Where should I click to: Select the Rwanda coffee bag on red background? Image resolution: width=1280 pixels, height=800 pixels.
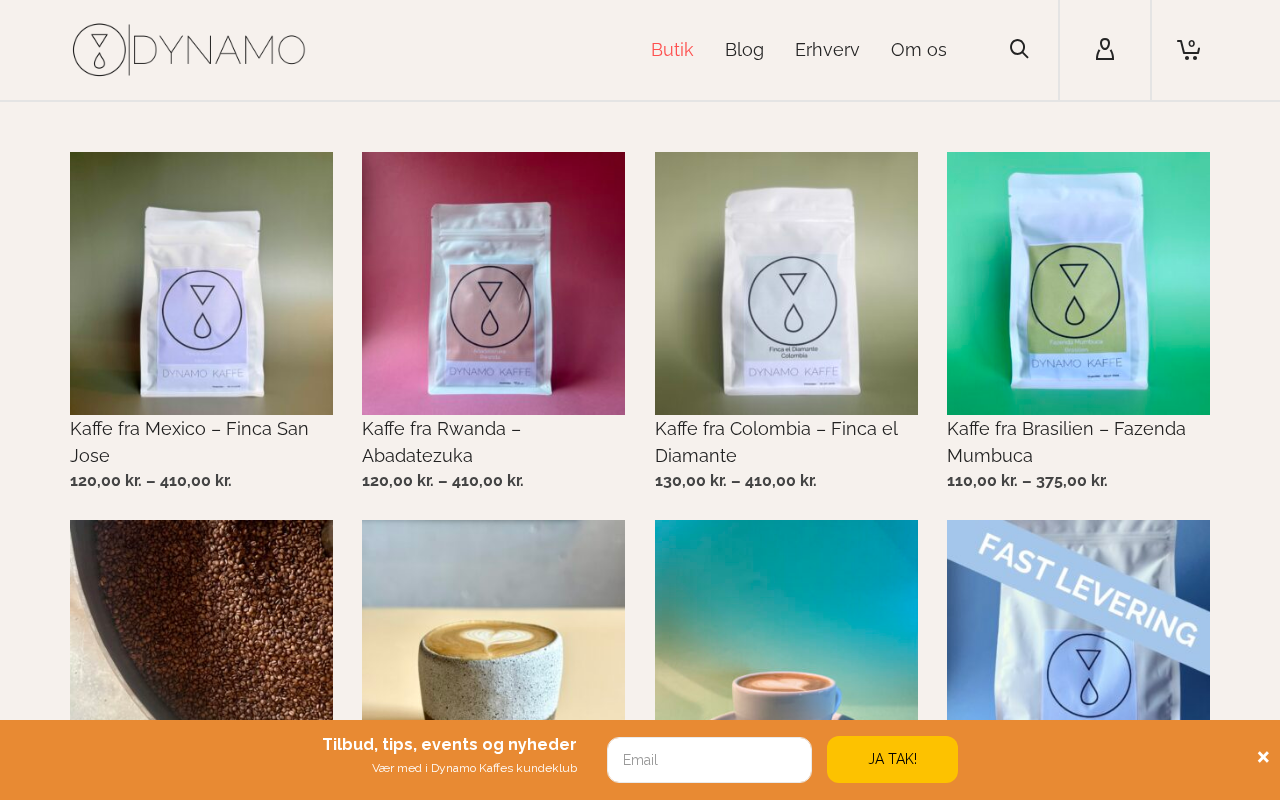click(493, 283)
